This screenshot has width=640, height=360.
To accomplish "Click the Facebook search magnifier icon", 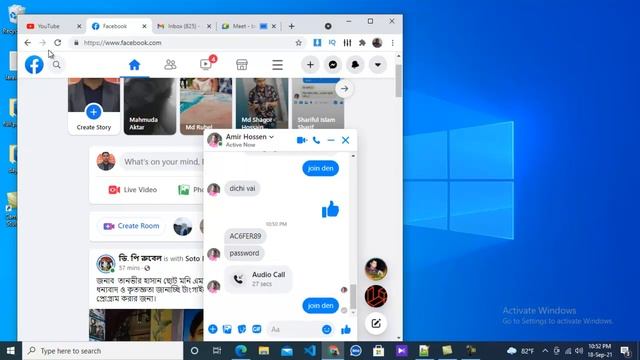I will click(56, 64).
